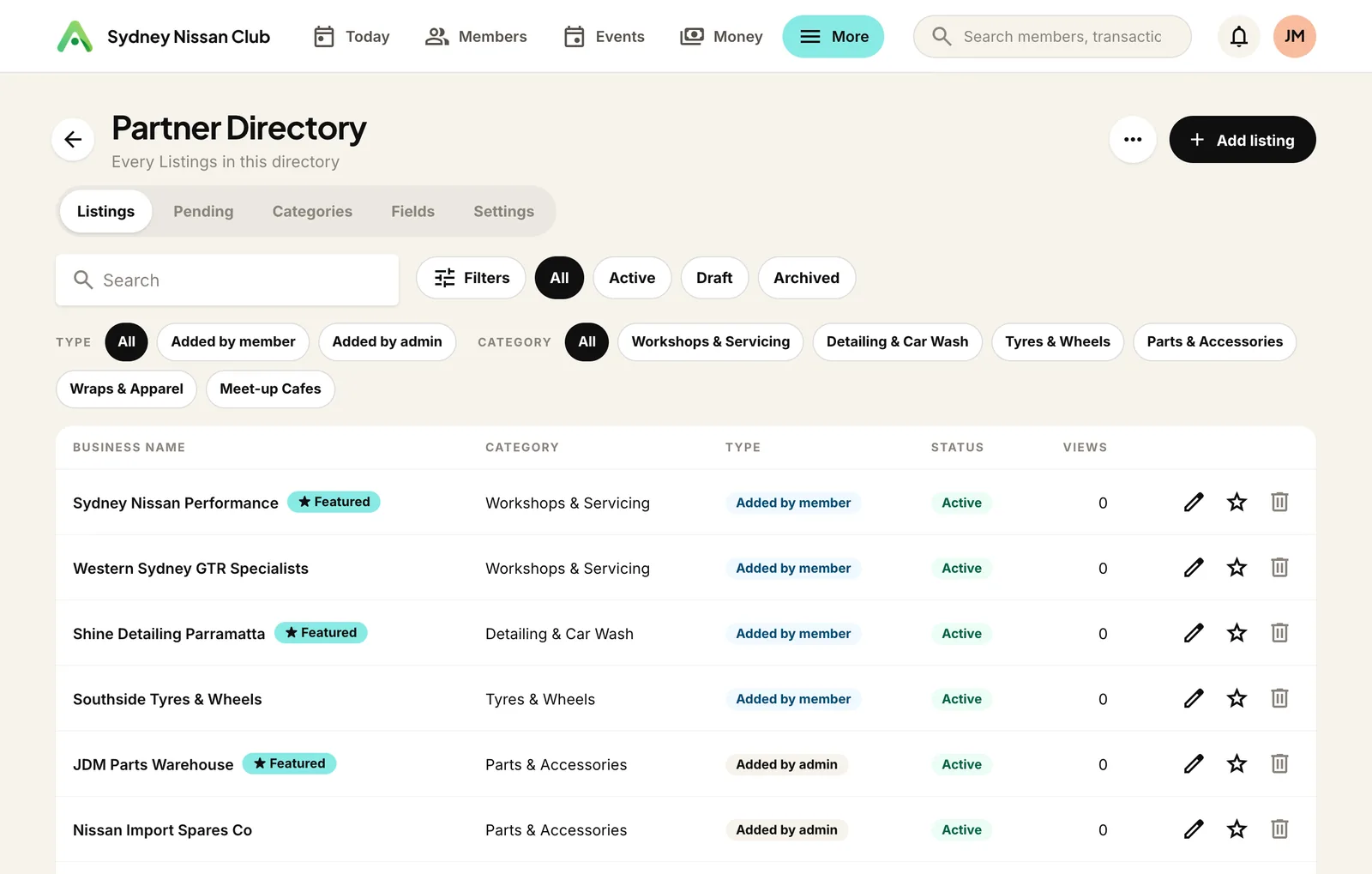The height and width of the screenshot is (874, 1372).
Task: Expand the More navigation menu
Action: (833, 36)
